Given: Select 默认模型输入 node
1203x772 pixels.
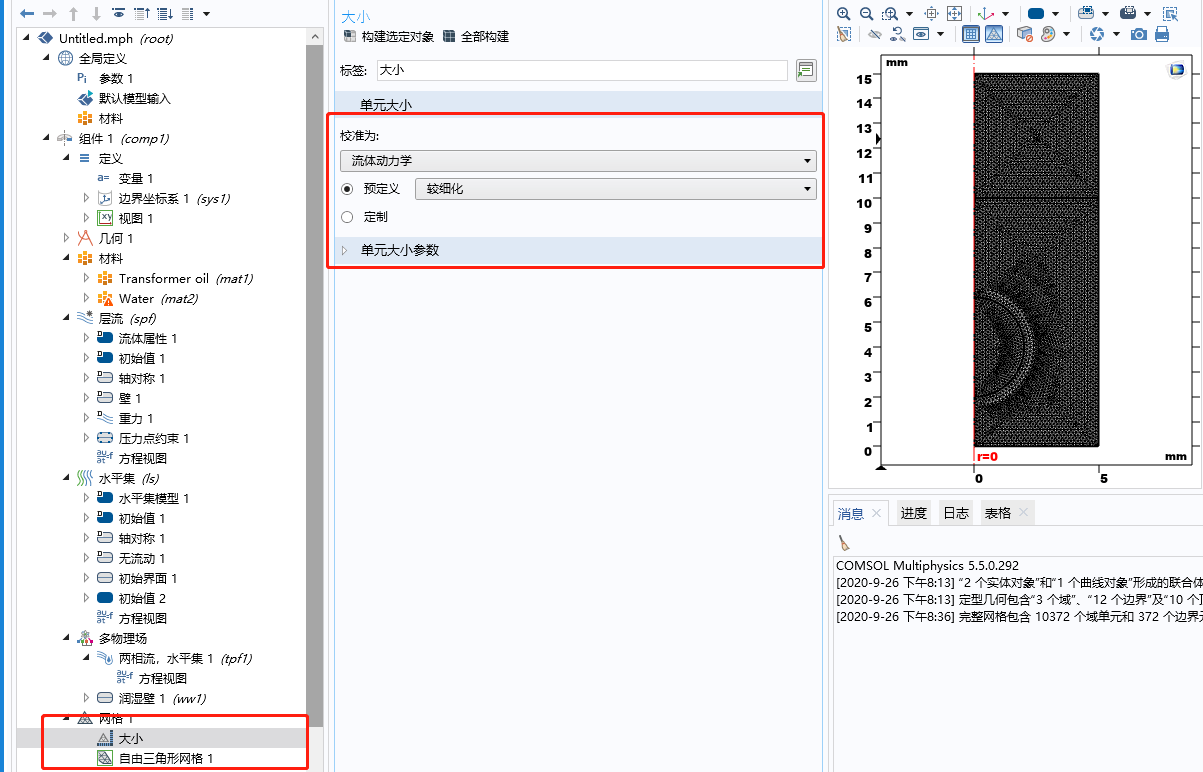Looking at the screenshot, I should 135,98.
